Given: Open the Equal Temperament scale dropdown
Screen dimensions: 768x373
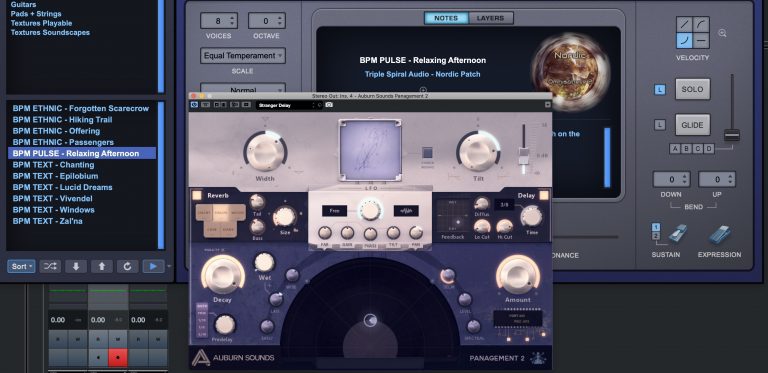Looking at the screenshot, I should [x=242, y=56].
